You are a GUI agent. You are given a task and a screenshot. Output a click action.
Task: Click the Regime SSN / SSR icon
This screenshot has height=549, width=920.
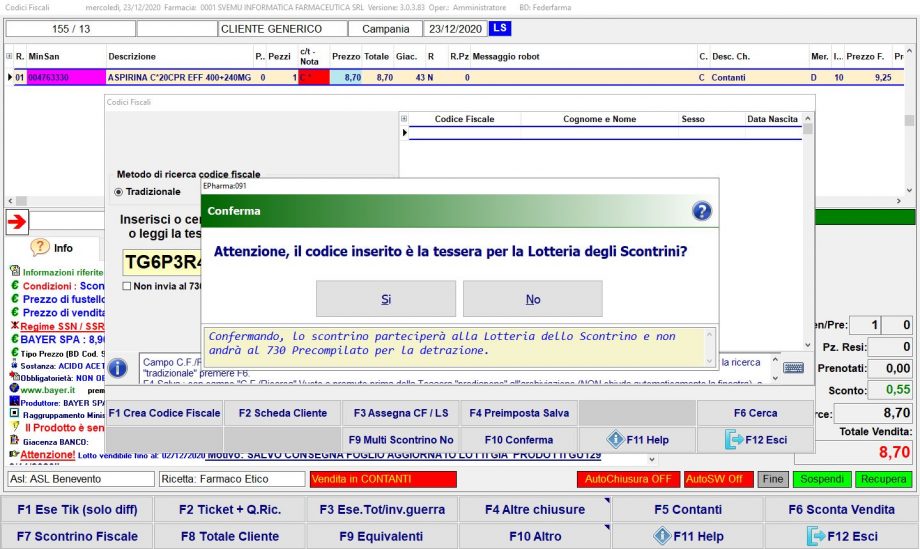click(x=15, y=326)
